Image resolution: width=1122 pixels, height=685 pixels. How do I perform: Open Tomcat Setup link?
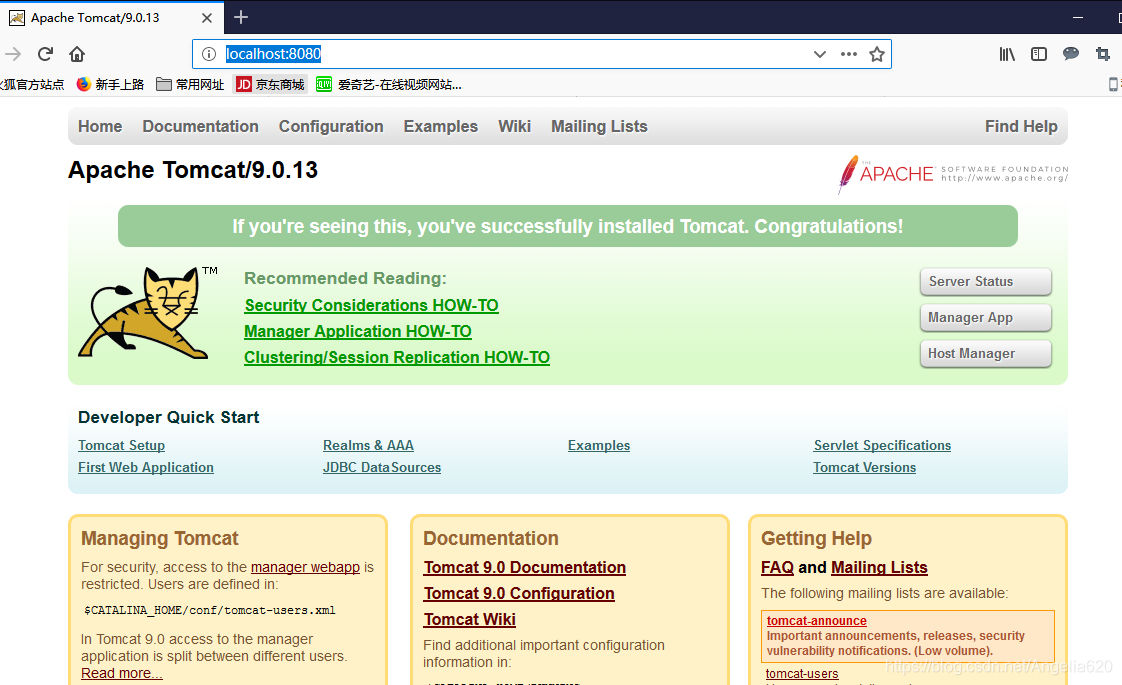(122, 445)
